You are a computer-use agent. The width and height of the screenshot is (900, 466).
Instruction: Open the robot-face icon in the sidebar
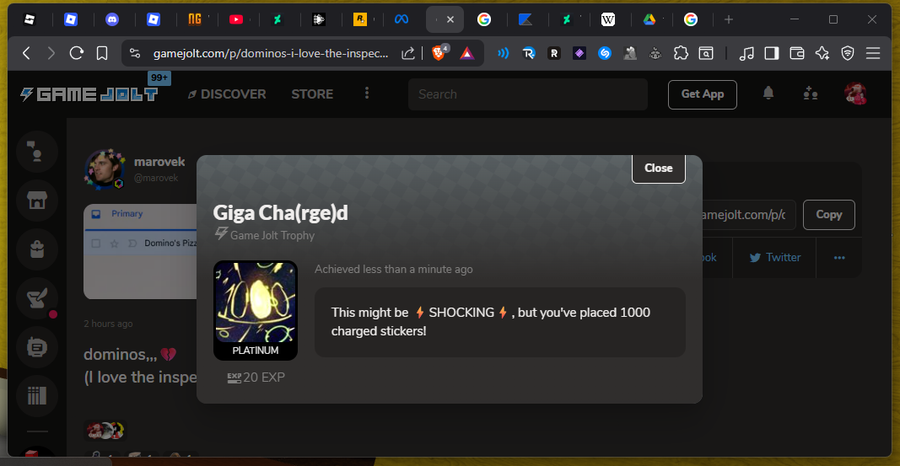coord(37,347)
